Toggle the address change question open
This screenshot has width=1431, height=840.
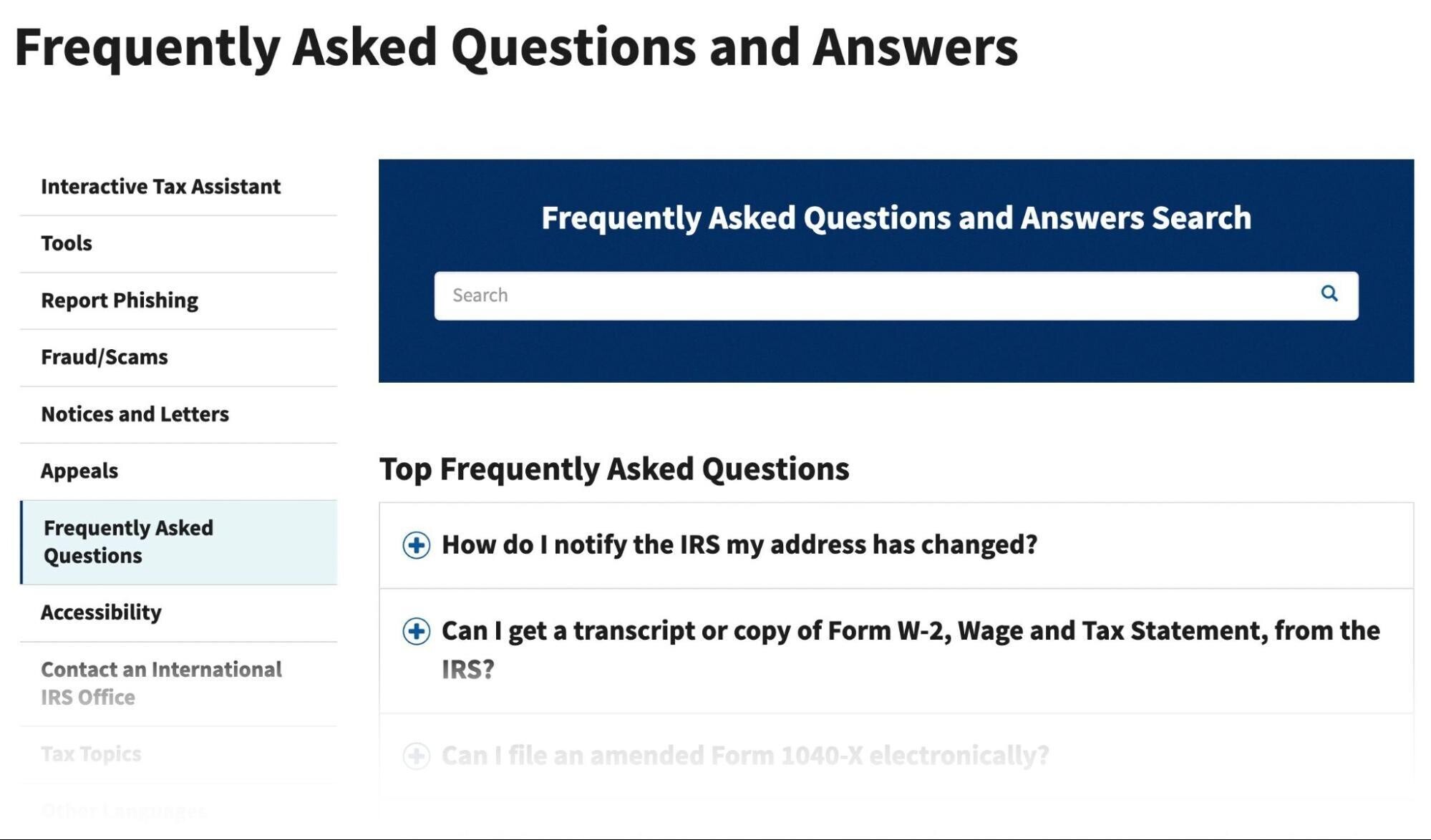(416, 544)
